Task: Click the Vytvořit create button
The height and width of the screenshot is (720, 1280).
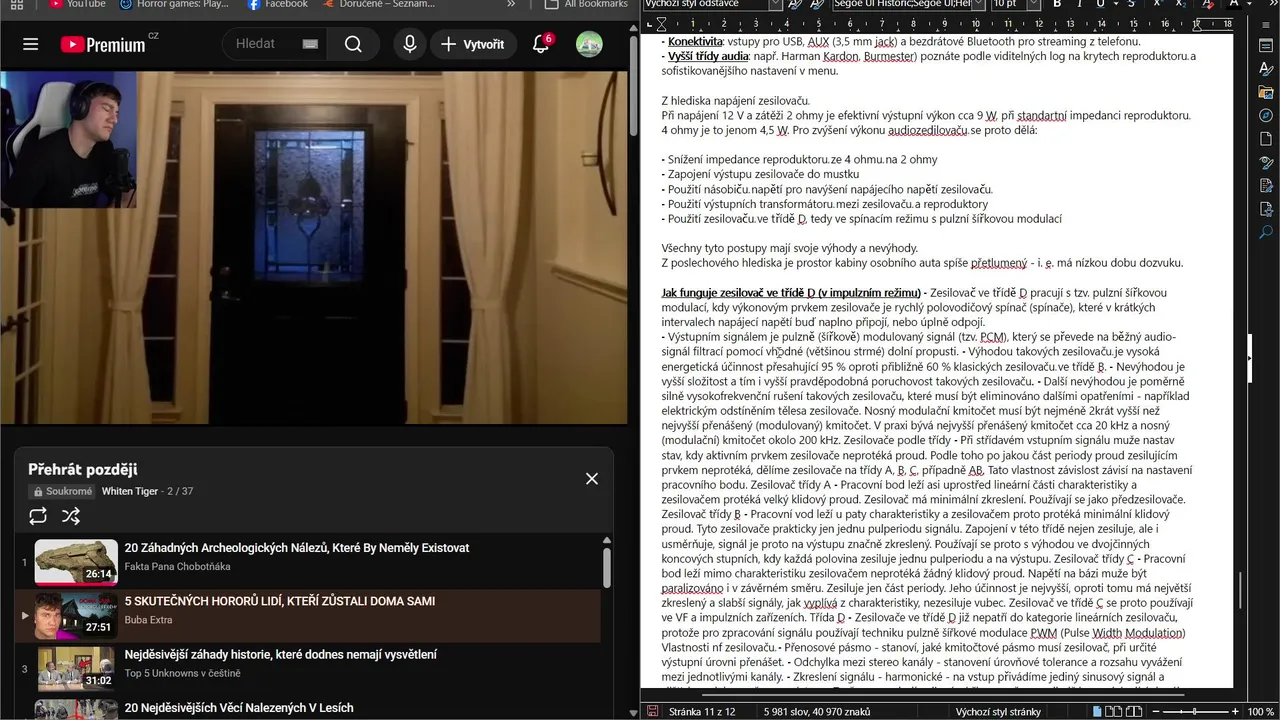Action: tap(474, 44)
